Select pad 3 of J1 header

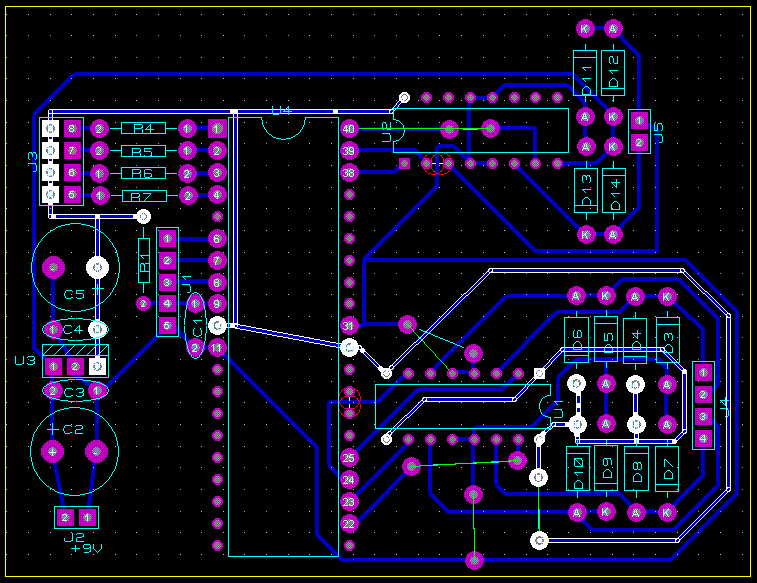[x=167, y=282]
